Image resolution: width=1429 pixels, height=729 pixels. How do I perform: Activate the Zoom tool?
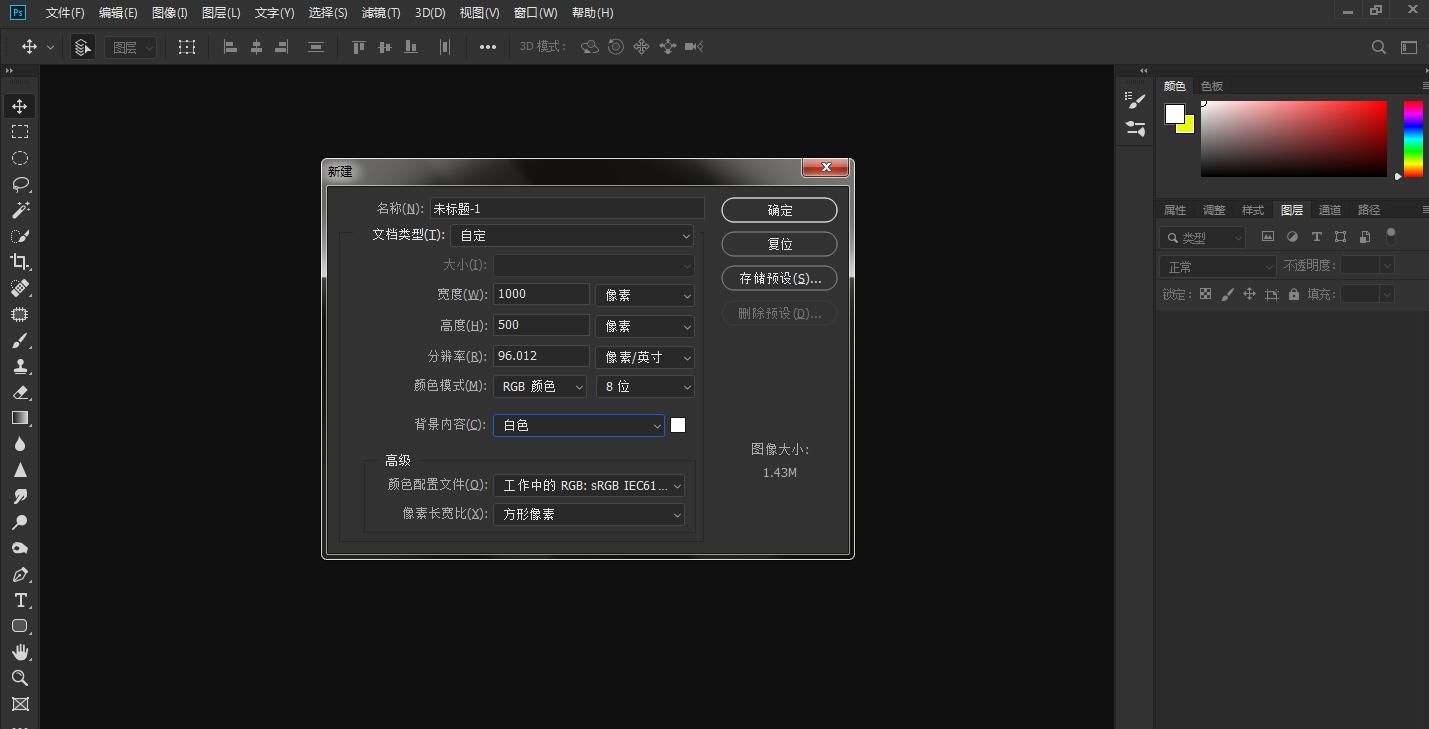click(20, 677)
